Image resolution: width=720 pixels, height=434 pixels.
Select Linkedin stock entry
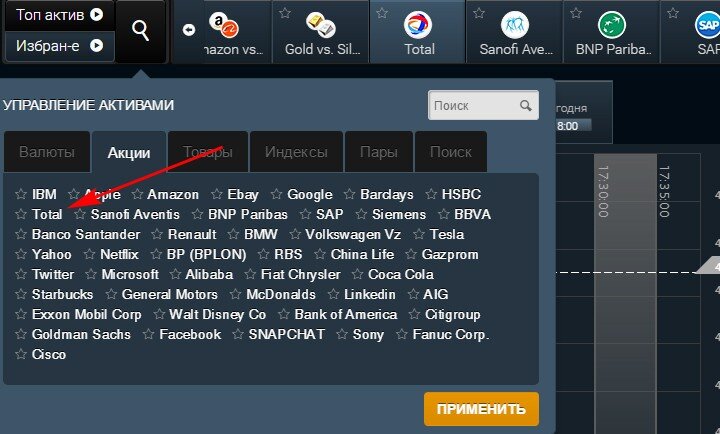tap(370, 294)
